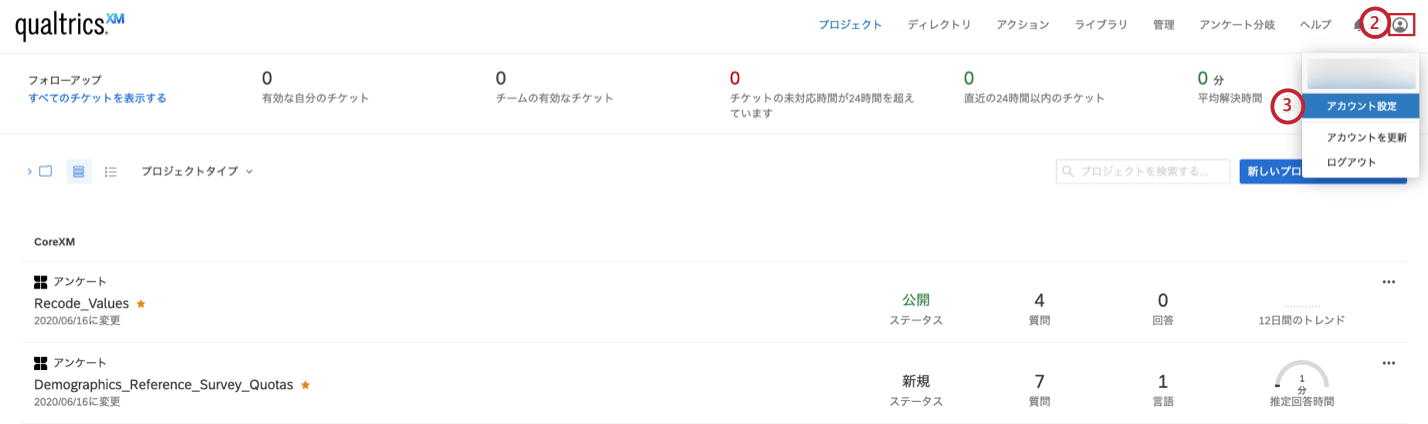Go to the ディレクトリ tab

939,25
